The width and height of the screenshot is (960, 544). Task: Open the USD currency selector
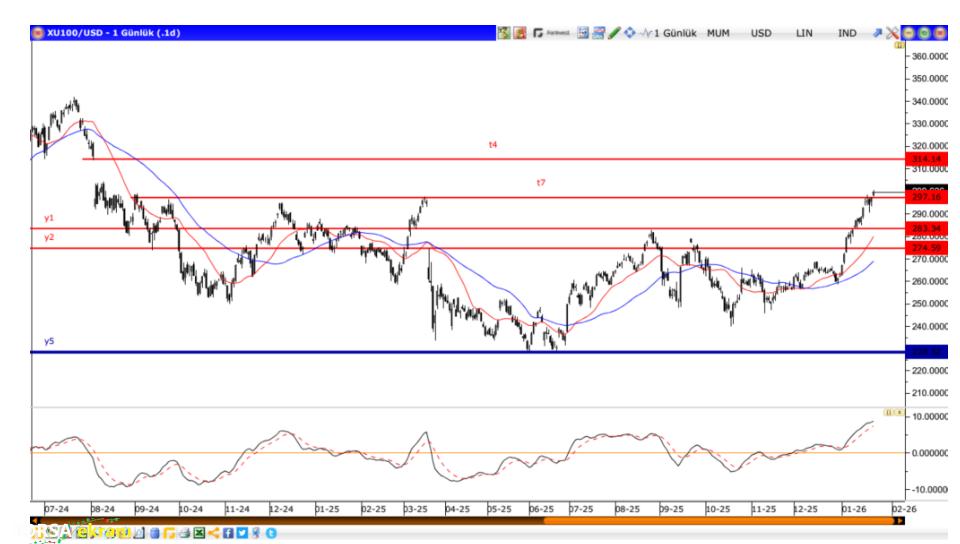click(761, 33)
